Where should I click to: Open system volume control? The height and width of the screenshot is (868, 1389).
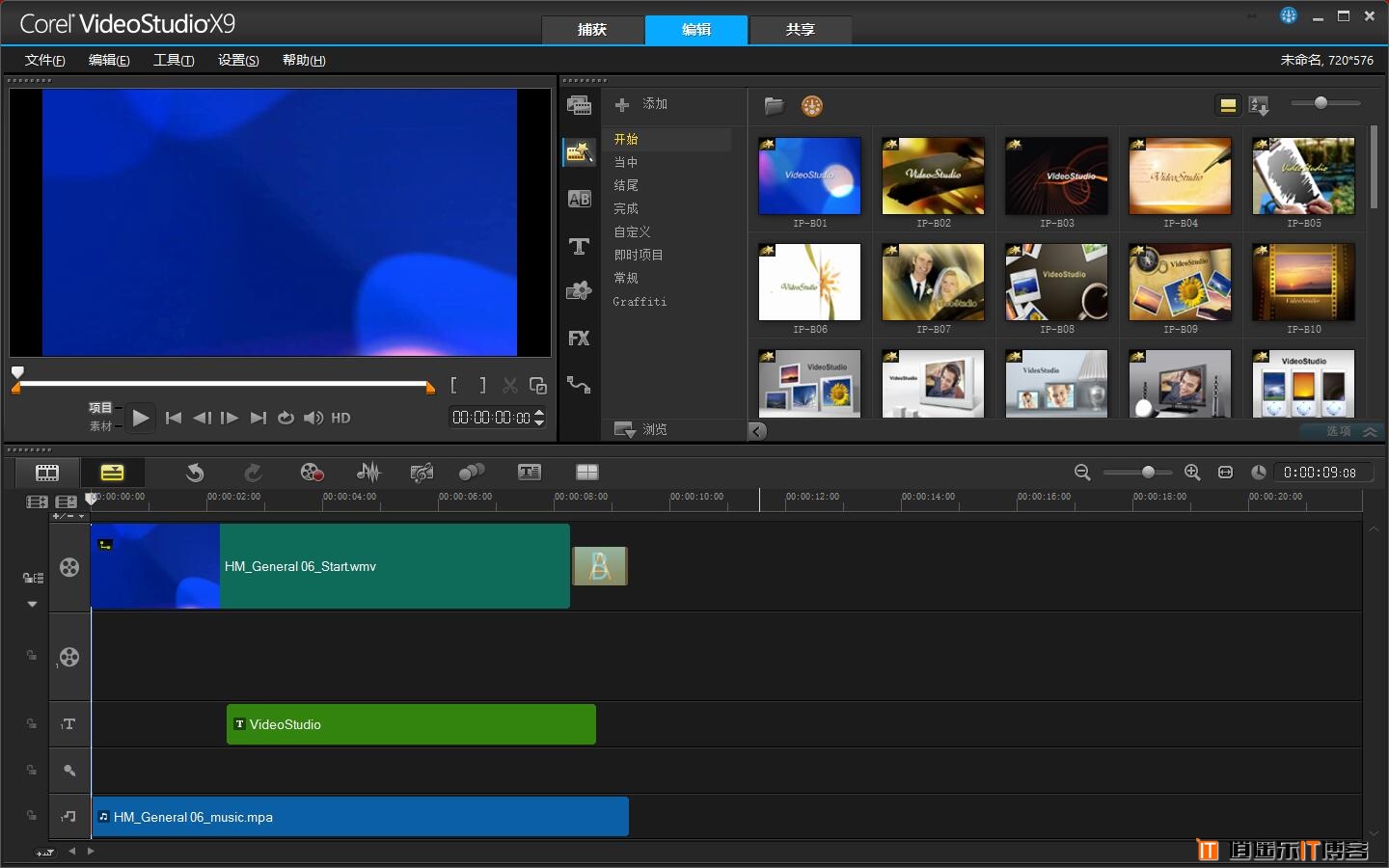pyautogui.click(x=313, y=418)
